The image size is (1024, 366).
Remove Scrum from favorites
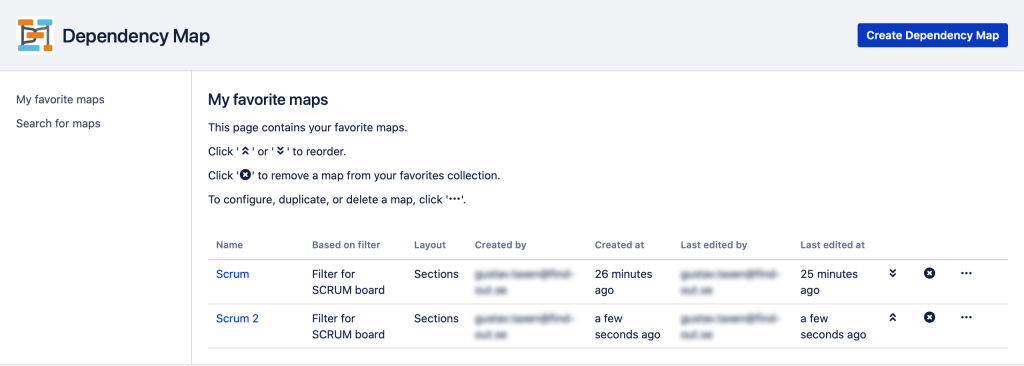(929, 273)
